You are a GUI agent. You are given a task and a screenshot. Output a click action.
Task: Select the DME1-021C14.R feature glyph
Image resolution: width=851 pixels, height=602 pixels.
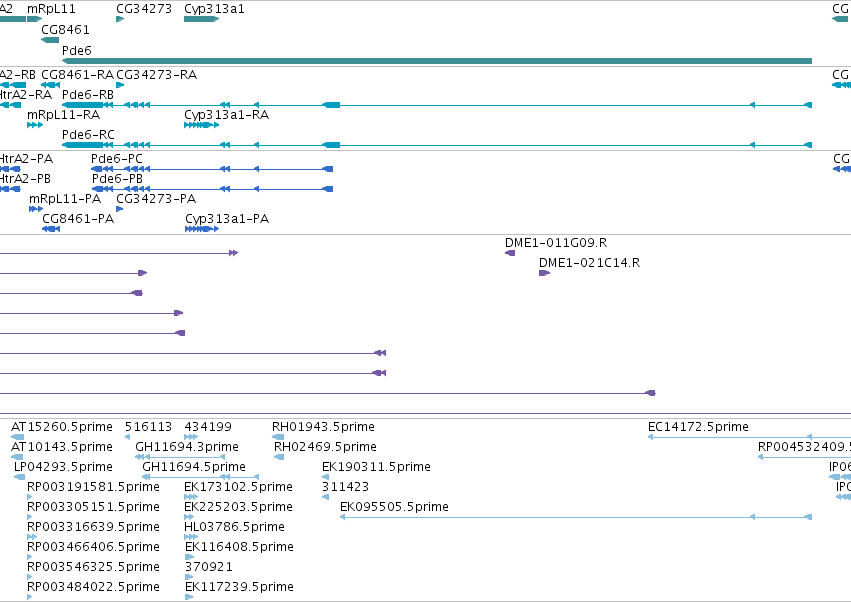pos(544,273)
